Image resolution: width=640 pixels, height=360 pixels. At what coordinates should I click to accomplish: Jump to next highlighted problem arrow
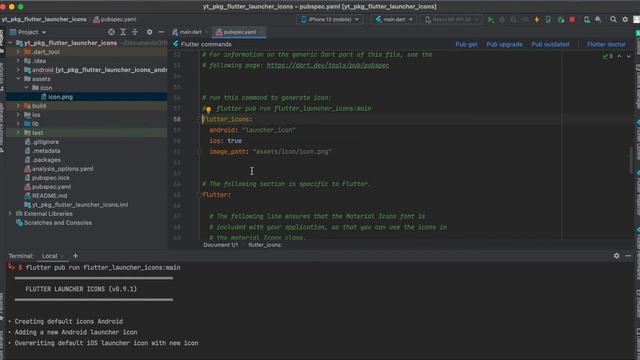click(629, 56)
